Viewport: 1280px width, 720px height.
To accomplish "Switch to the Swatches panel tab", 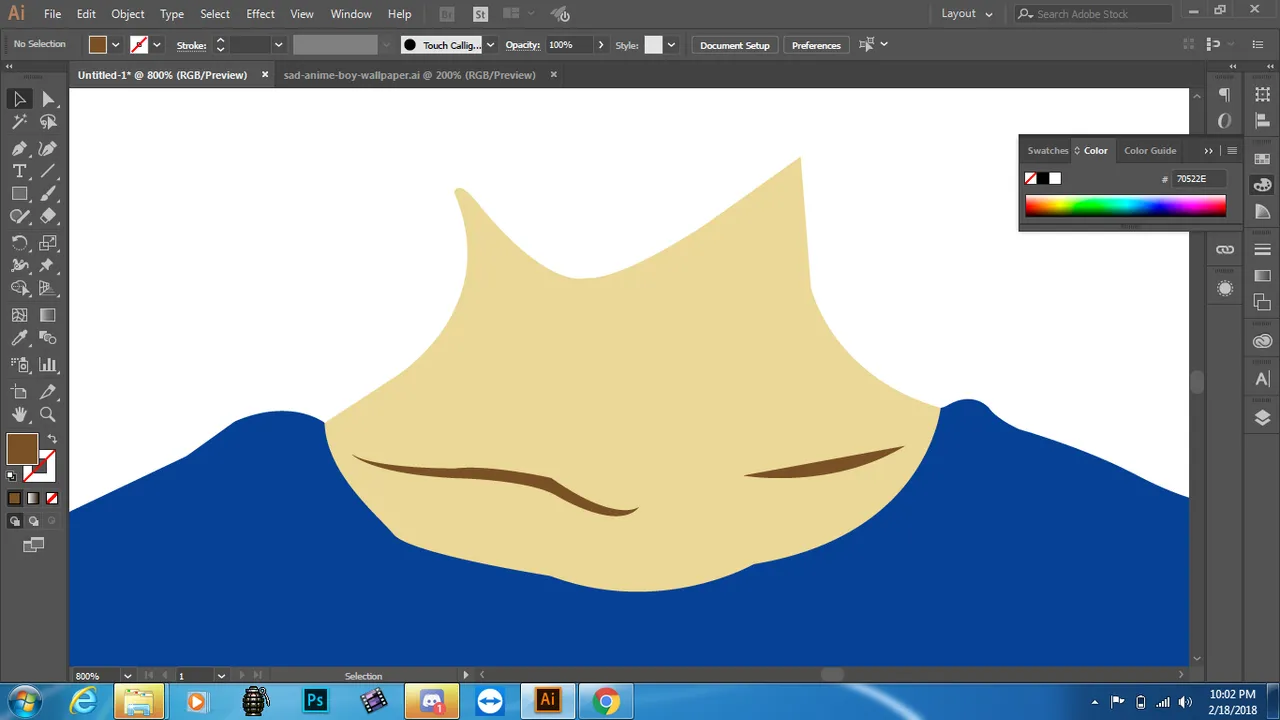I will click(1048, 151).
